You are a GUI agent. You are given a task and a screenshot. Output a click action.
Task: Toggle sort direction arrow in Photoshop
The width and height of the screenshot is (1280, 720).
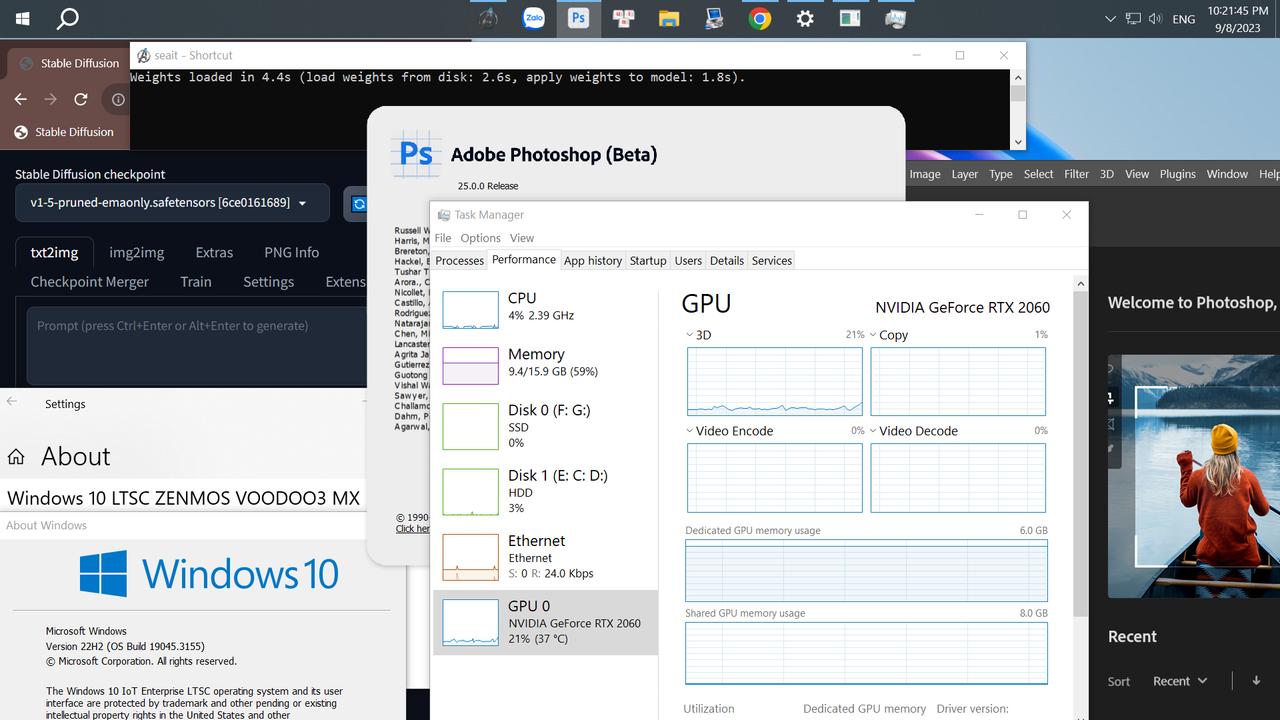point(1257,680)
